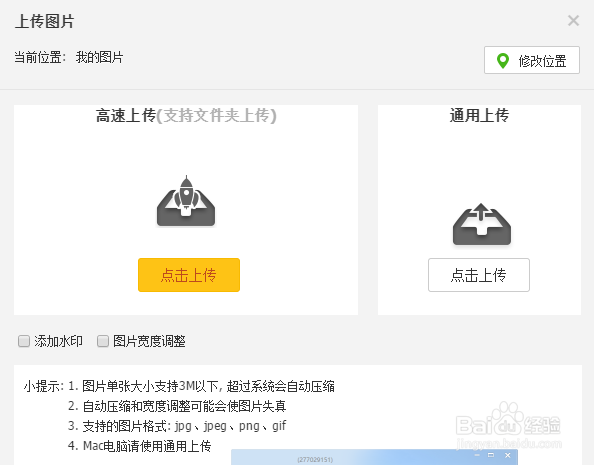Click the 上传图片 dialog title

(45, 21)
